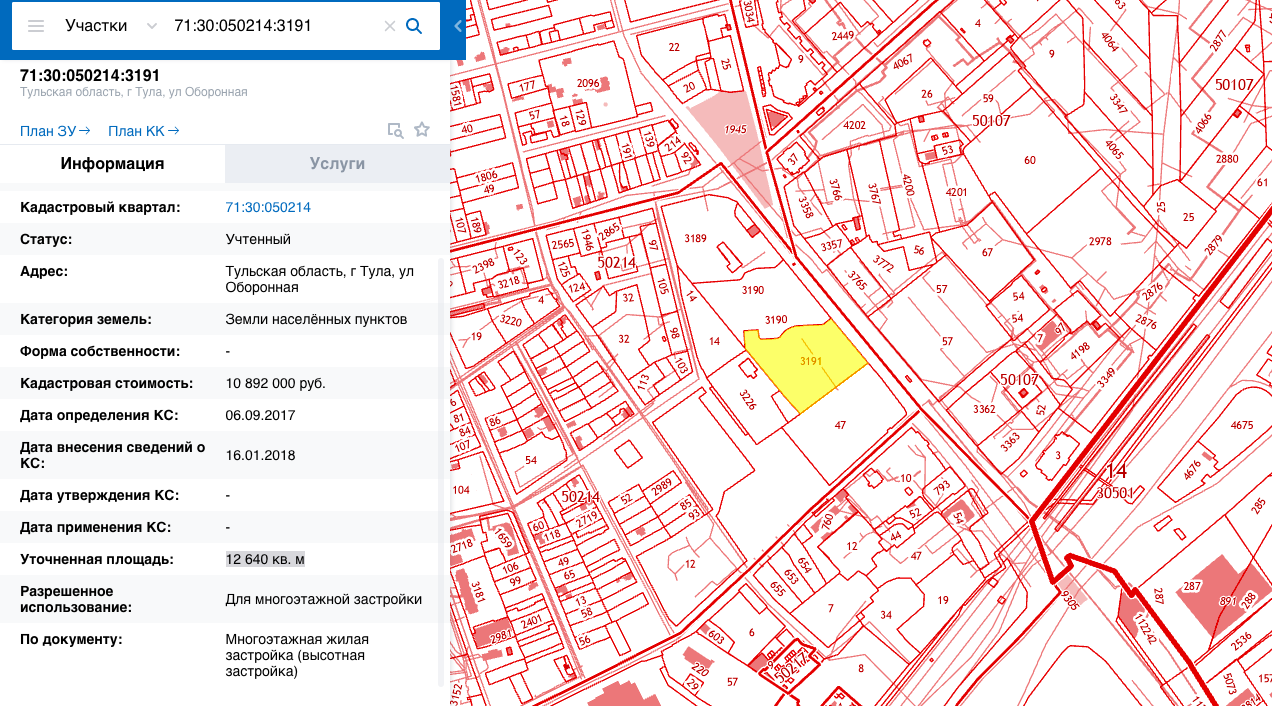The height and width of the screenshot is (706, 1272).
Task: Clear the search field with X
Action: click(x=390, y=26)
